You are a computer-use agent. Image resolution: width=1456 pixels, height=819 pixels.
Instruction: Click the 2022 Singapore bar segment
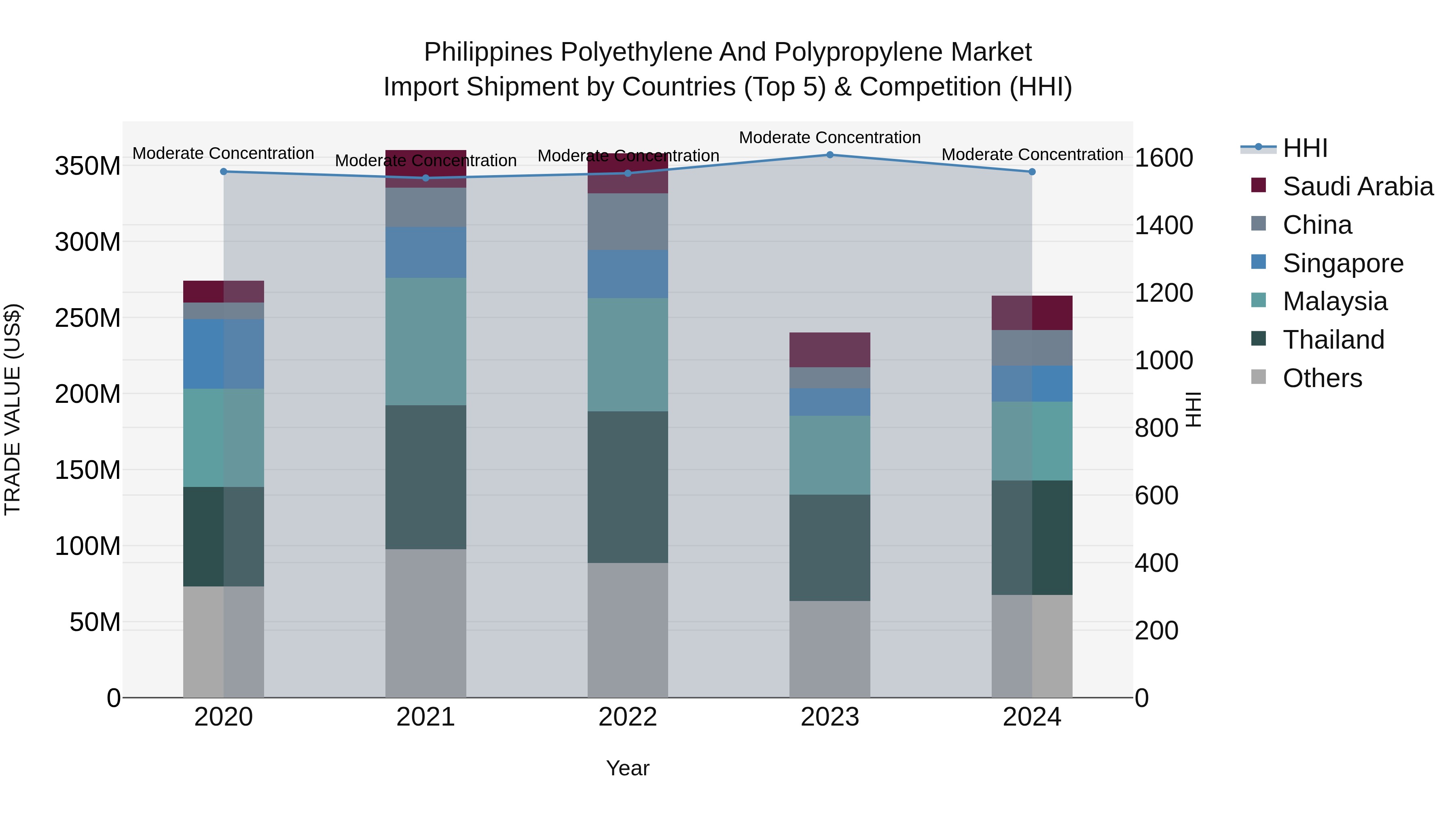(628, 274)
